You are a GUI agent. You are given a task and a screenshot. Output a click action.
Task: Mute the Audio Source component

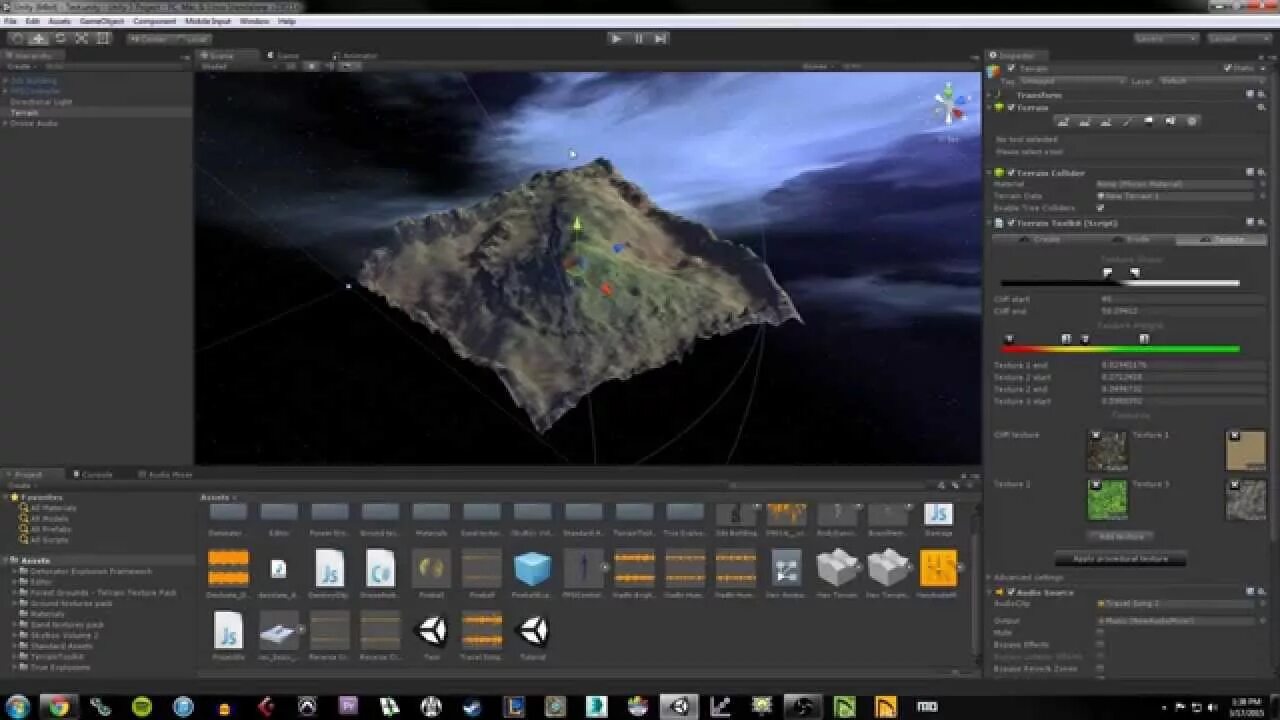pyautogui.click(x=1100, y=630)
